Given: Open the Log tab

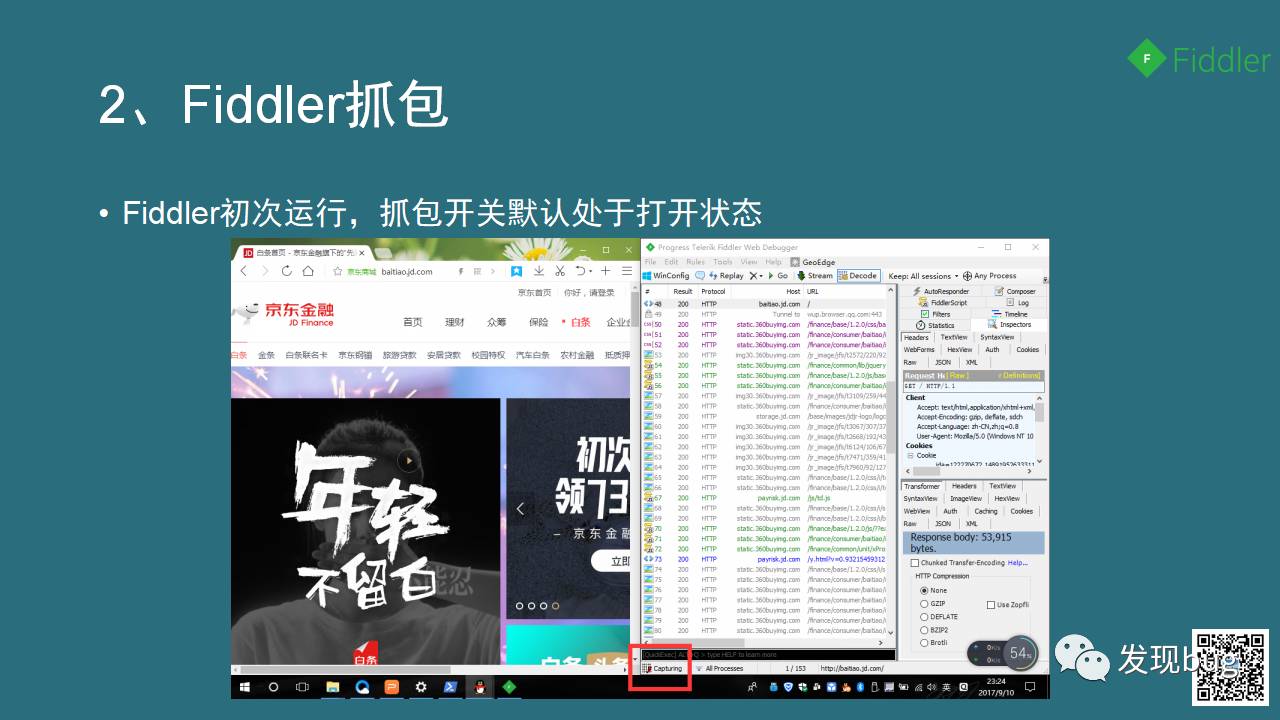Looking at the screenshot, I should point(1017,302).
